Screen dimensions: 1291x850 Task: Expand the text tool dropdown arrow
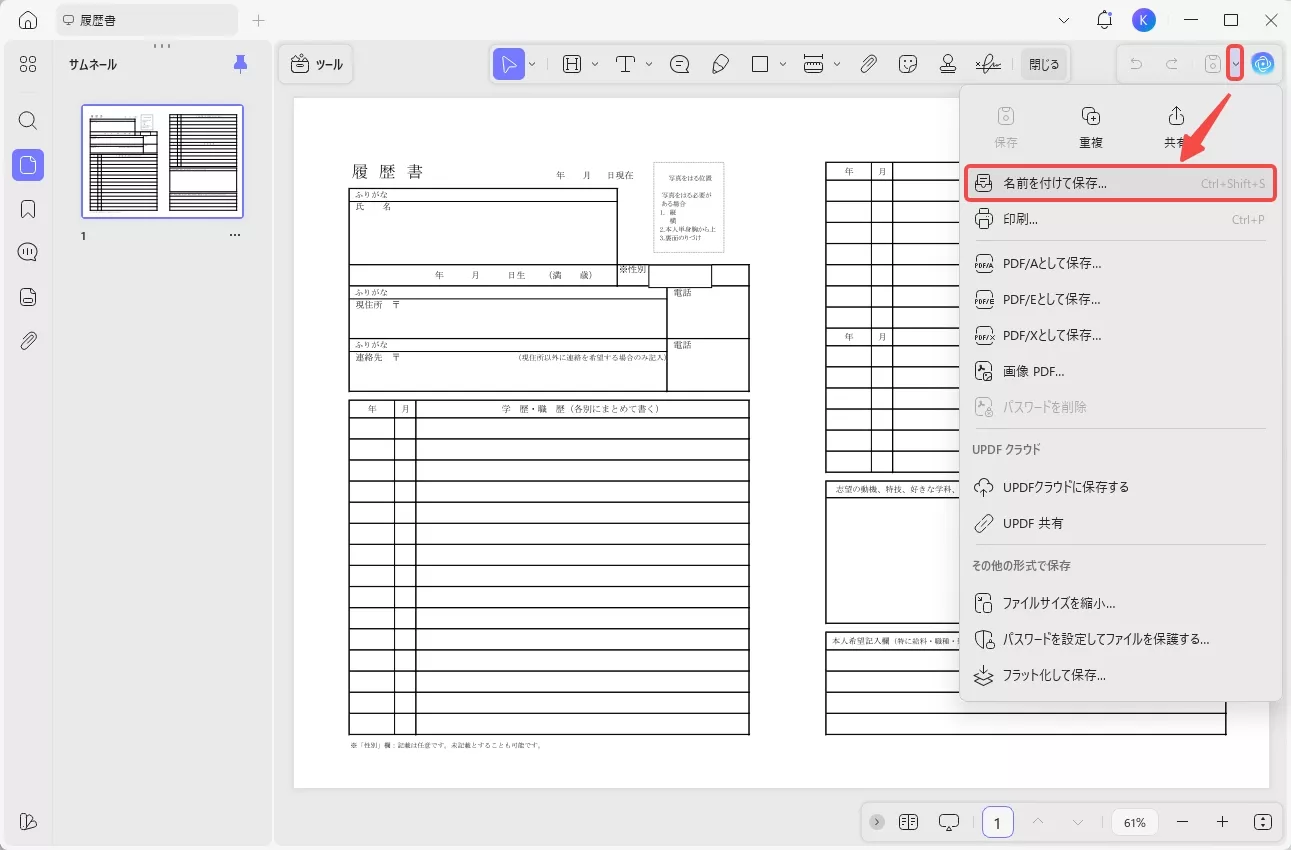tap(649, 64)
